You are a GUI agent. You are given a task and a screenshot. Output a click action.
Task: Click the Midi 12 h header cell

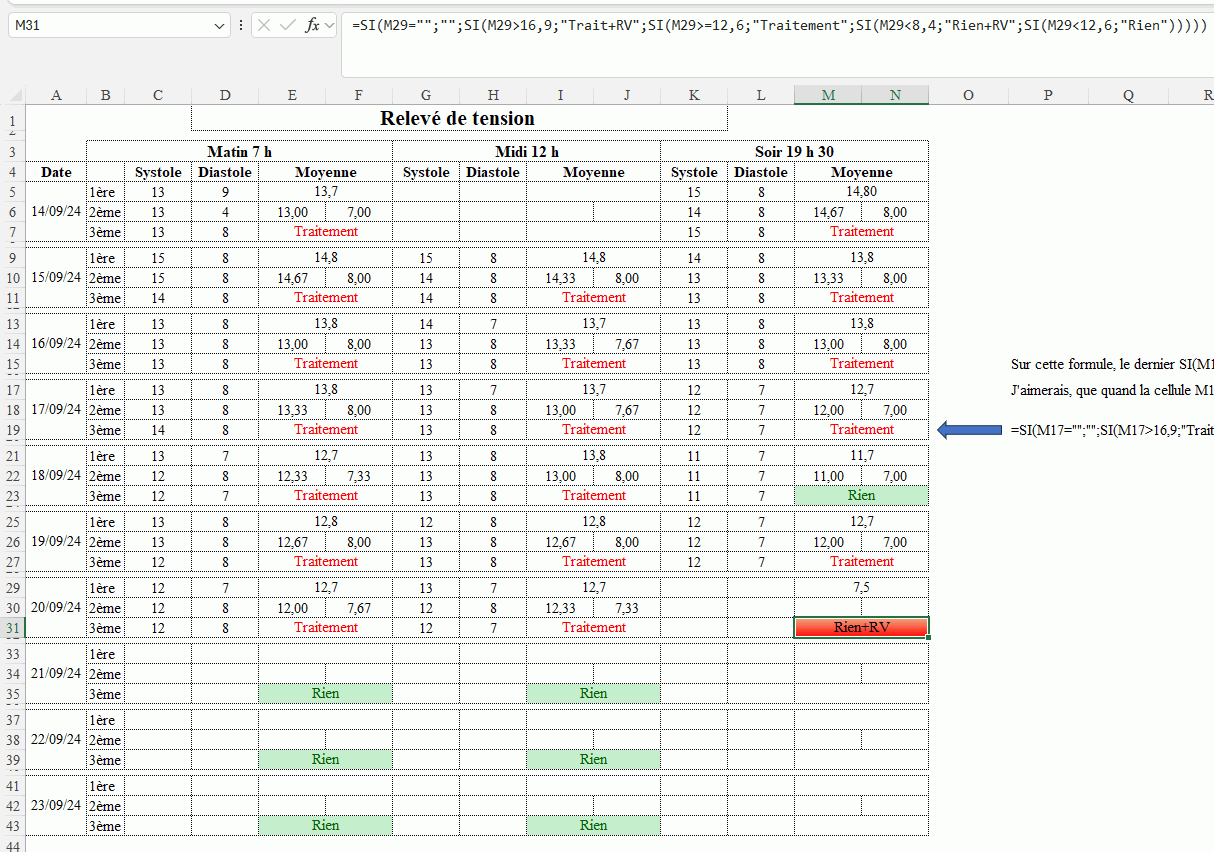point(527,151)
